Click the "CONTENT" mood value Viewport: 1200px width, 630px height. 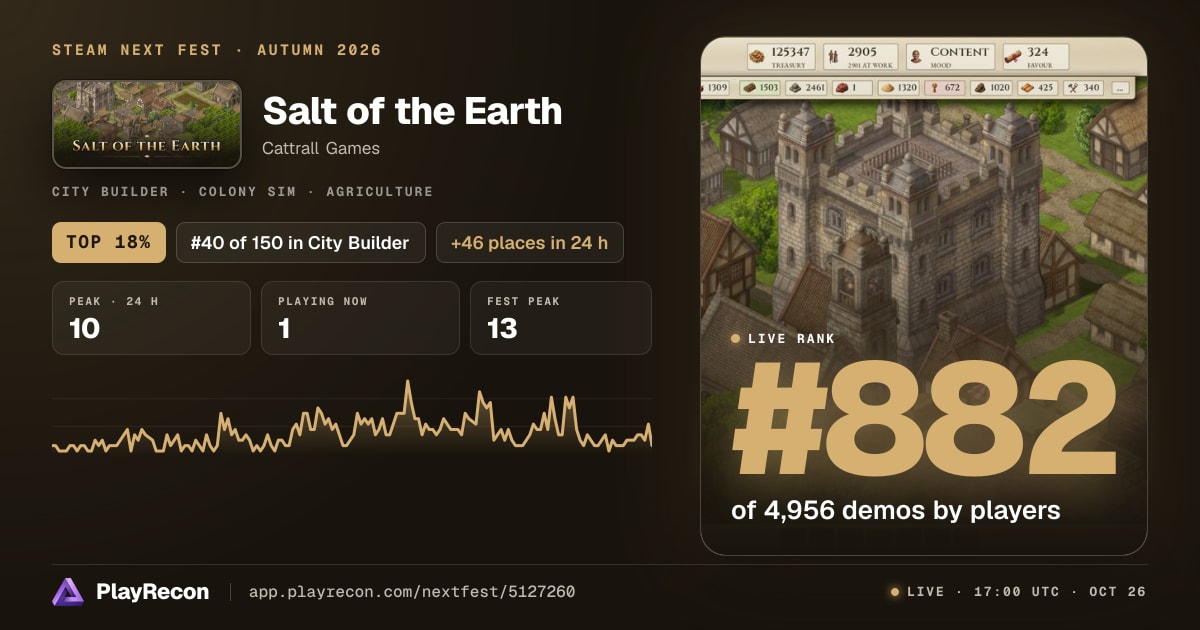coord(959,52)
